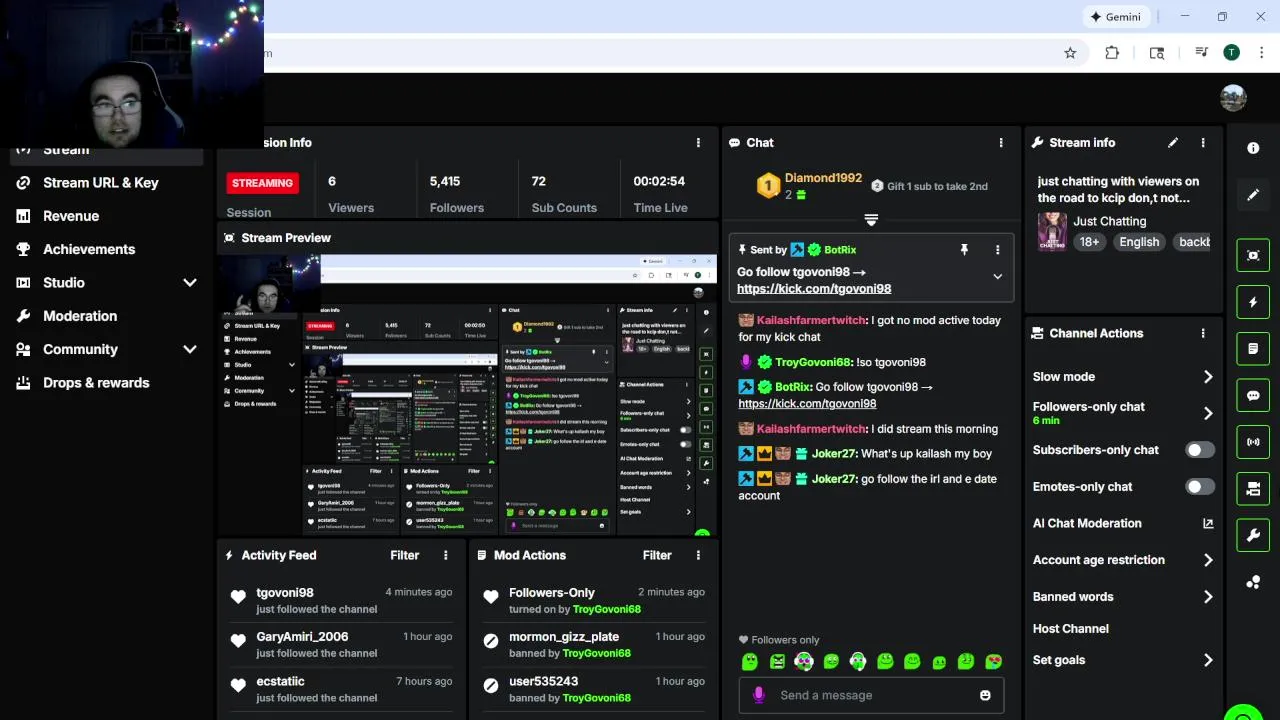Go to Moderation in sidebar
Viewport: 1280px width, 720px height.
(80, 316)
